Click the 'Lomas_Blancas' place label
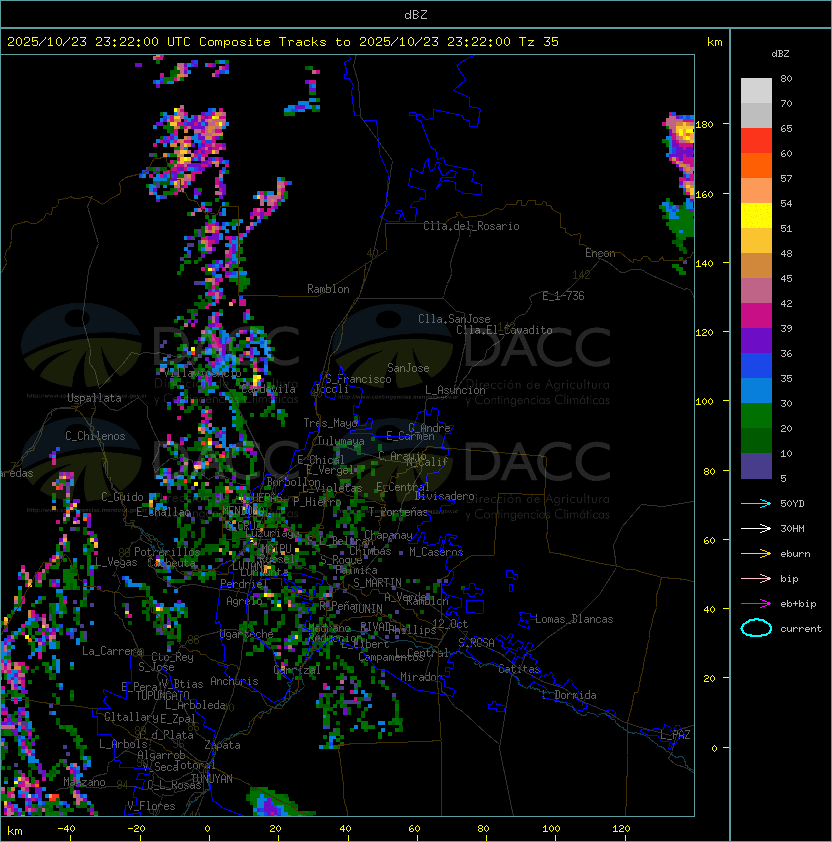The image size is (832, 842). (574, 619)
